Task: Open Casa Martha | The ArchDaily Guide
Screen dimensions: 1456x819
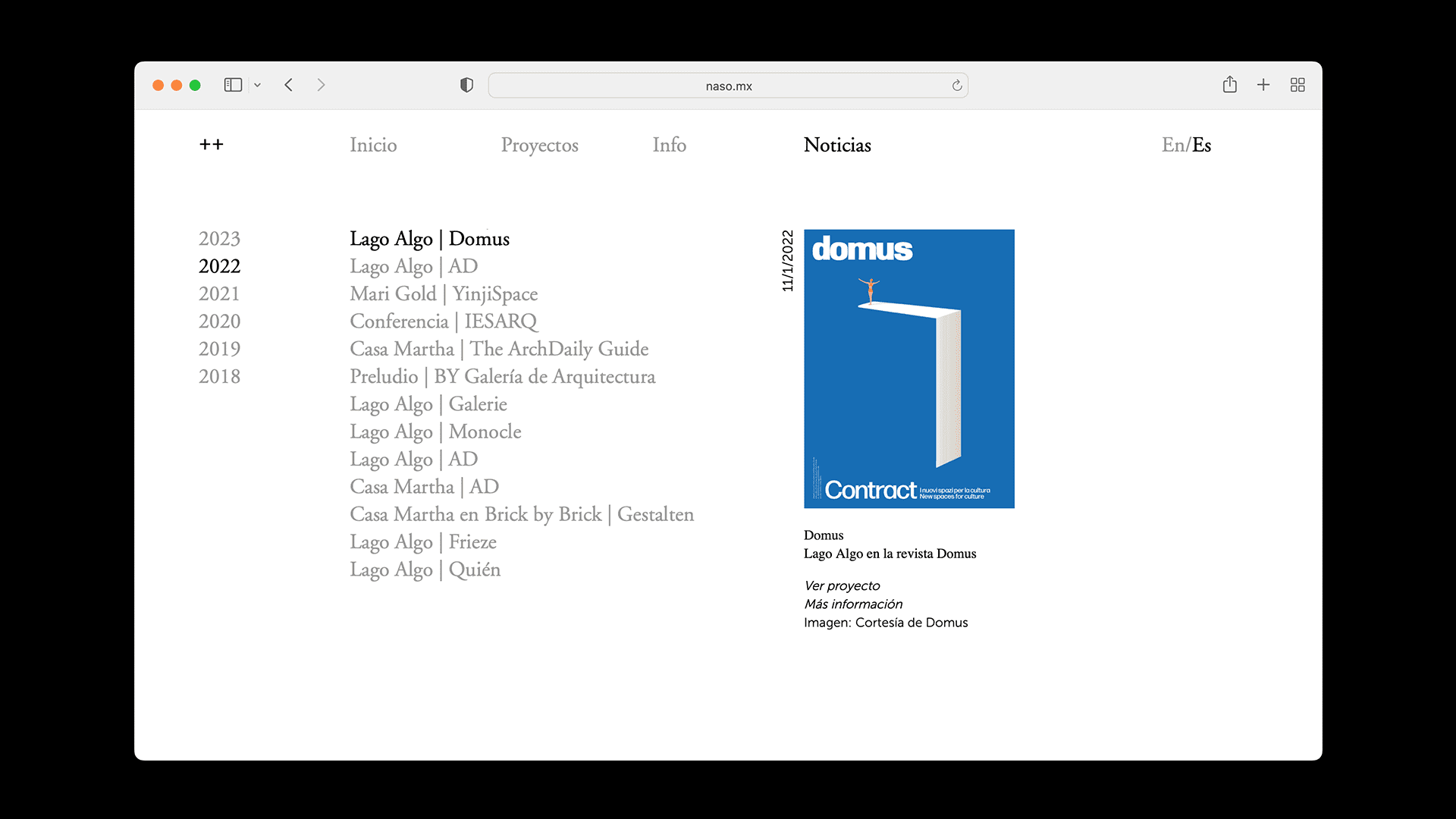Action: coord(499,349)
